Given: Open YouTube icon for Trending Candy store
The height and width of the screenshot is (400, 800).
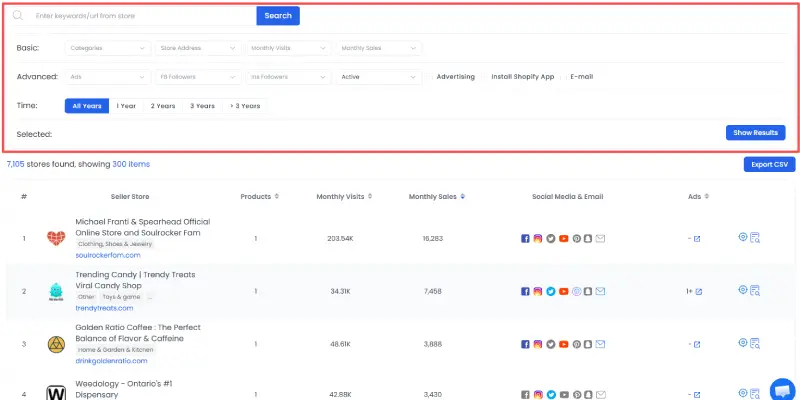Looking at the screenshot, I should 563,291.
